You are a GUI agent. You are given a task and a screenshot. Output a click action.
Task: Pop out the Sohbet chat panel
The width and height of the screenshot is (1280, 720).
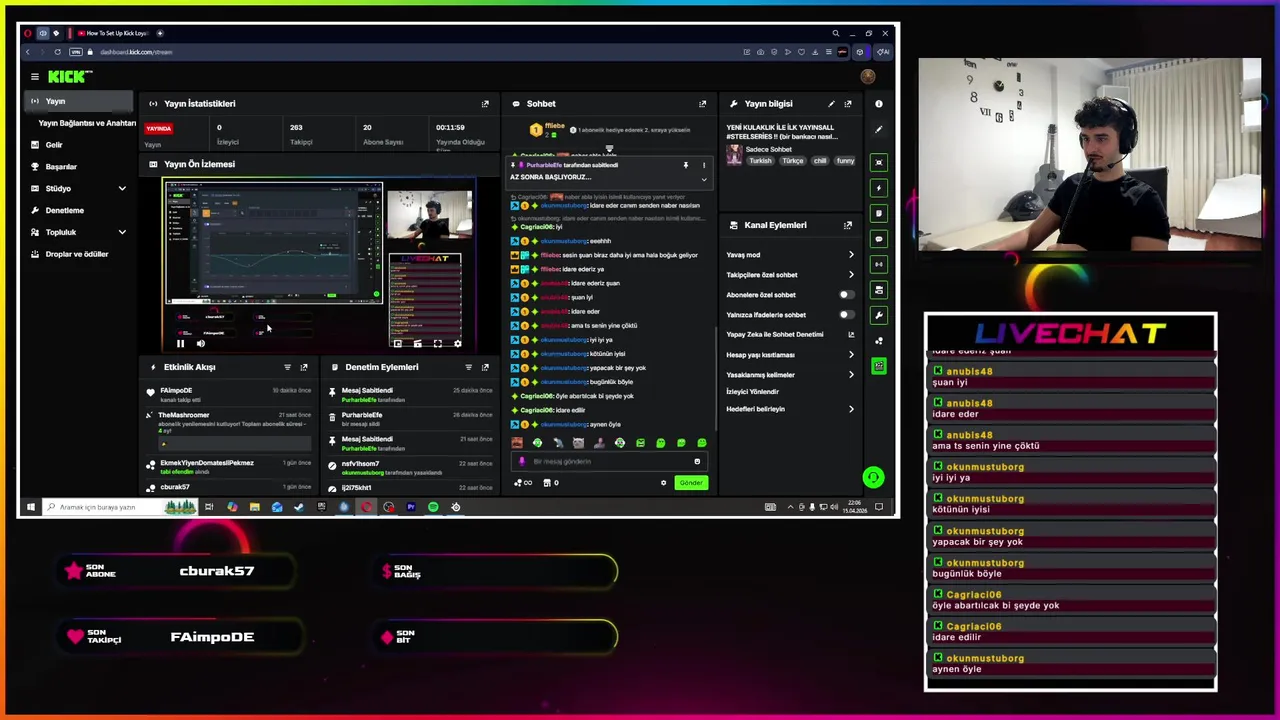pos(702,104)
